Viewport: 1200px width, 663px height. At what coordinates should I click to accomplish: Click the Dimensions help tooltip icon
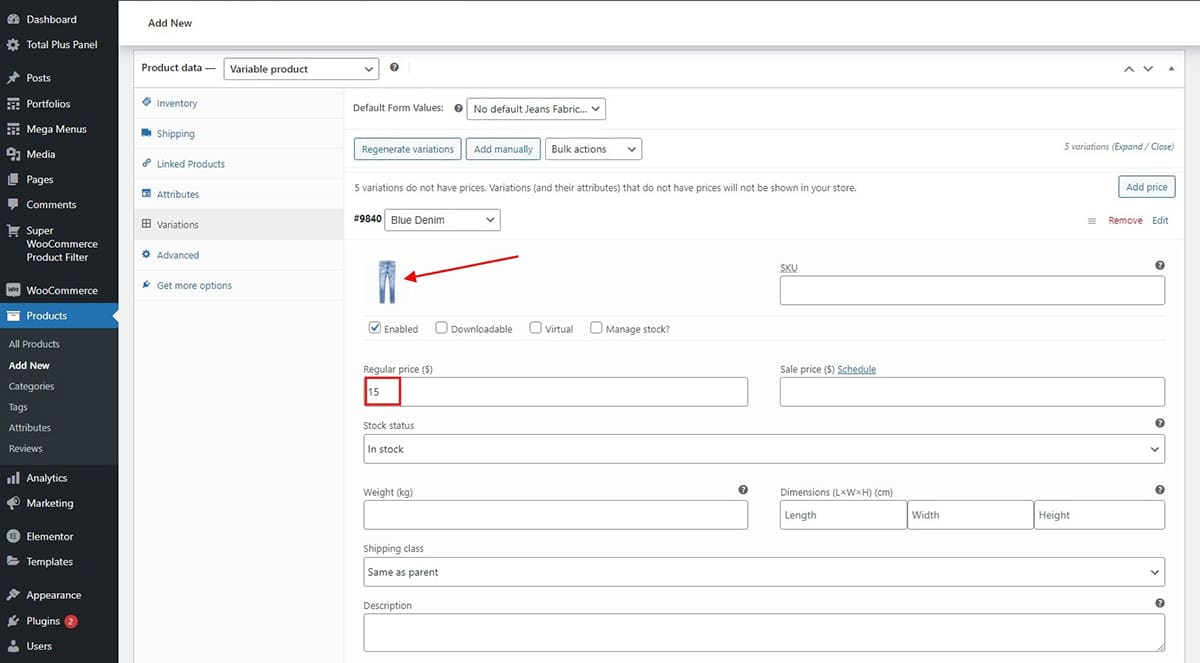point(1160,490)
